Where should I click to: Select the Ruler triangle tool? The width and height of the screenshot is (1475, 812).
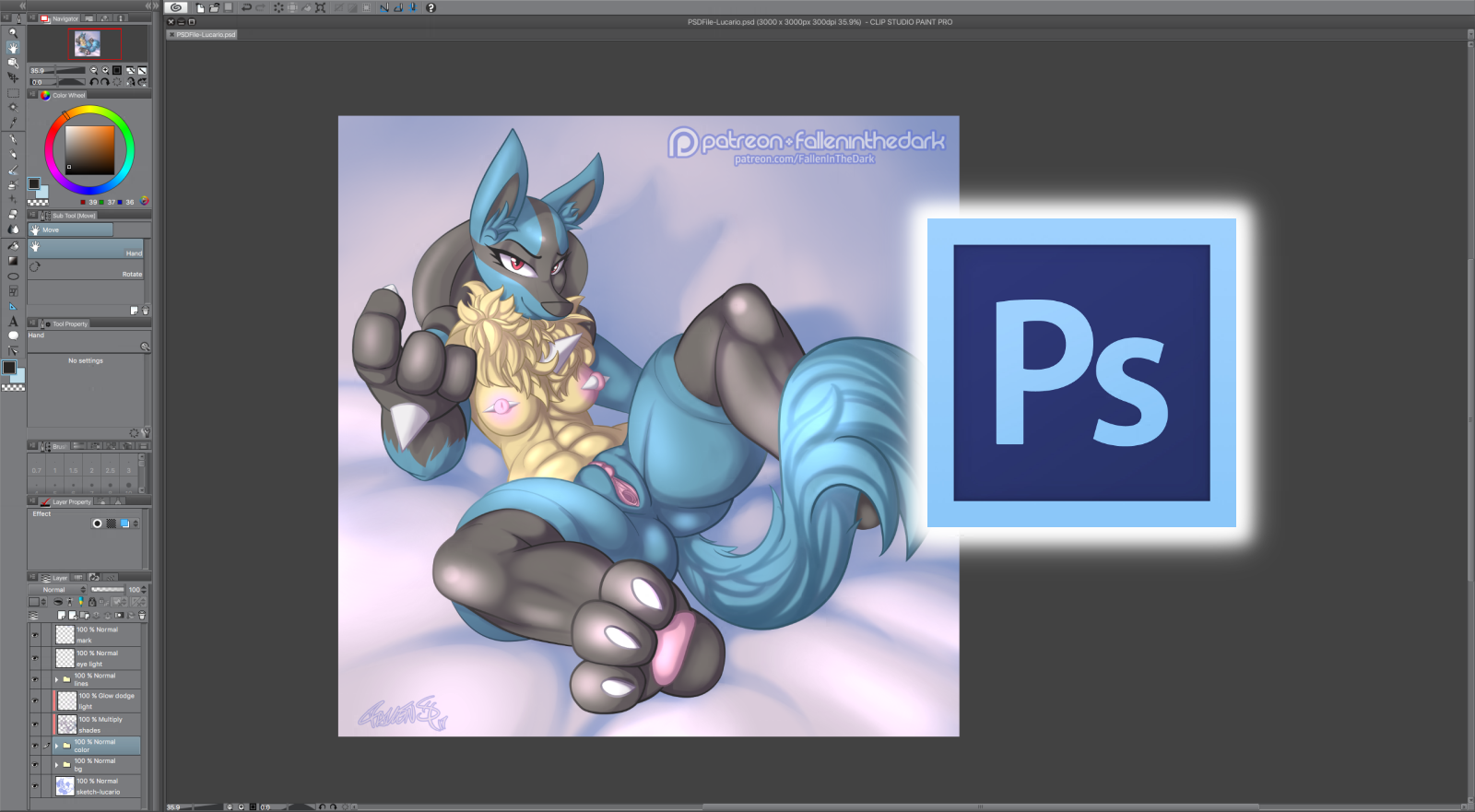(13, 306)
